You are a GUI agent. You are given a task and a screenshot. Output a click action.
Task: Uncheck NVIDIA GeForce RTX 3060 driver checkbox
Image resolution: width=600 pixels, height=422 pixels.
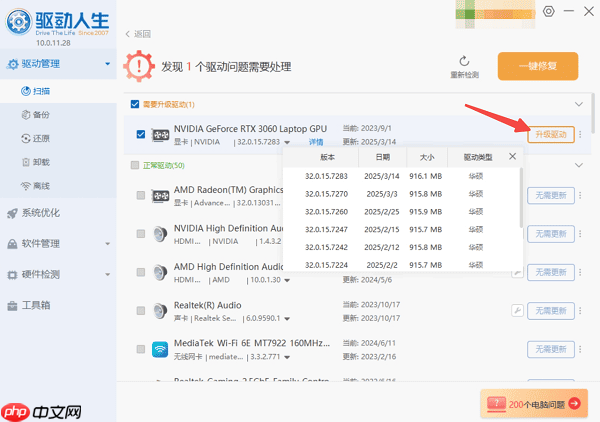pos(141,134)
